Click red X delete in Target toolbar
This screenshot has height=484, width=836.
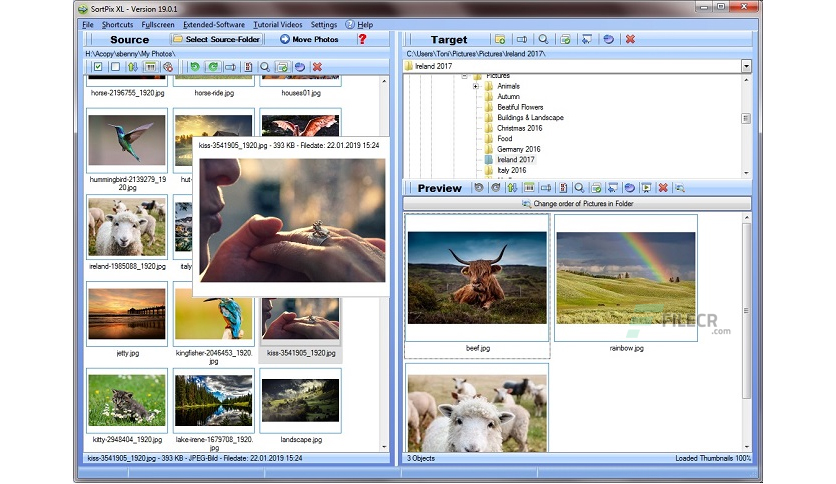(x=630, y=39)
